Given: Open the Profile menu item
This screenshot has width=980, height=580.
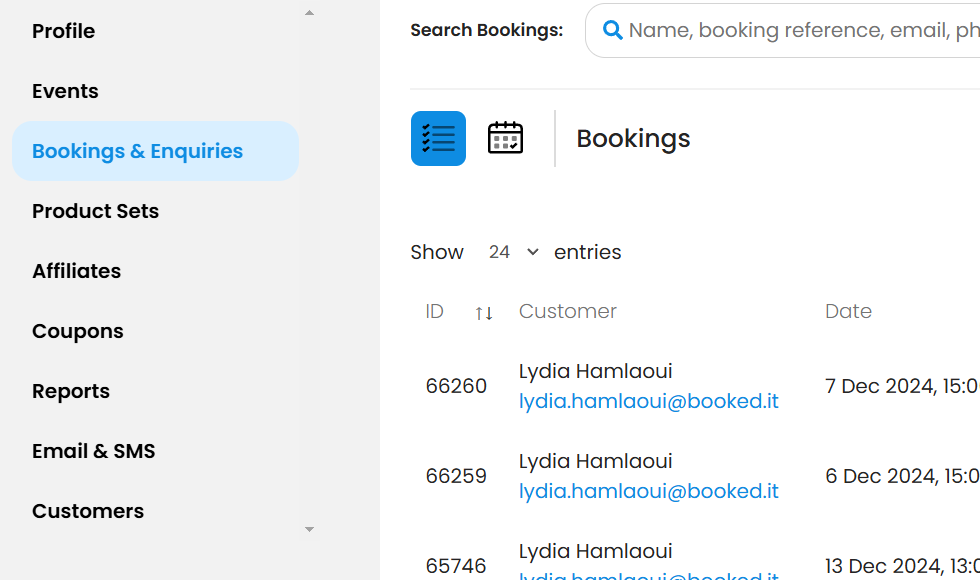Looking at the screenshot, I should click(x=63, y=31).
